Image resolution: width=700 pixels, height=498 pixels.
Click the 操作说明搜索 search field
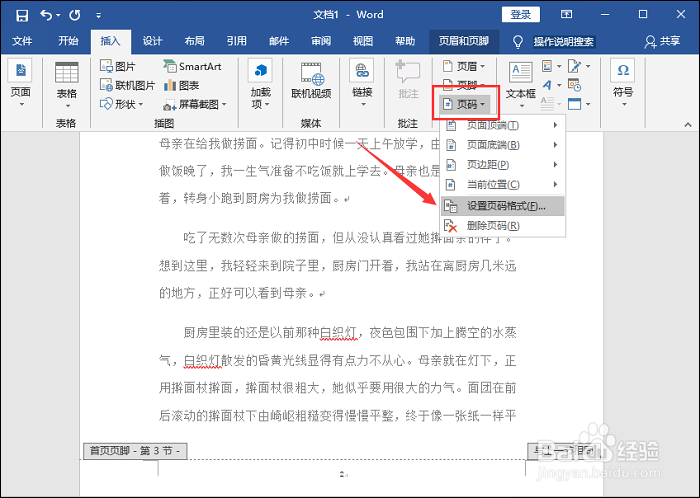point(564,42)
